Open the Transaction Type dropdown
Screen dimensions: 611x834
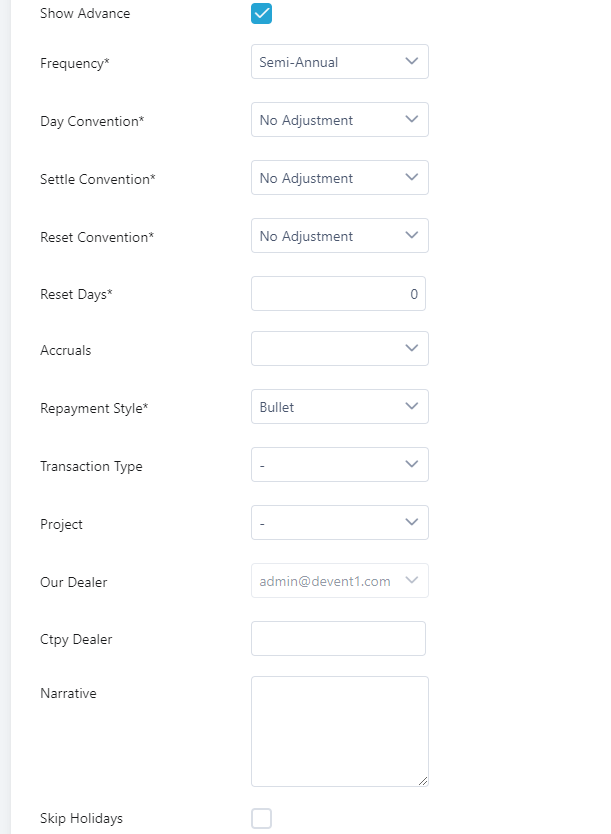pos(339,465)
